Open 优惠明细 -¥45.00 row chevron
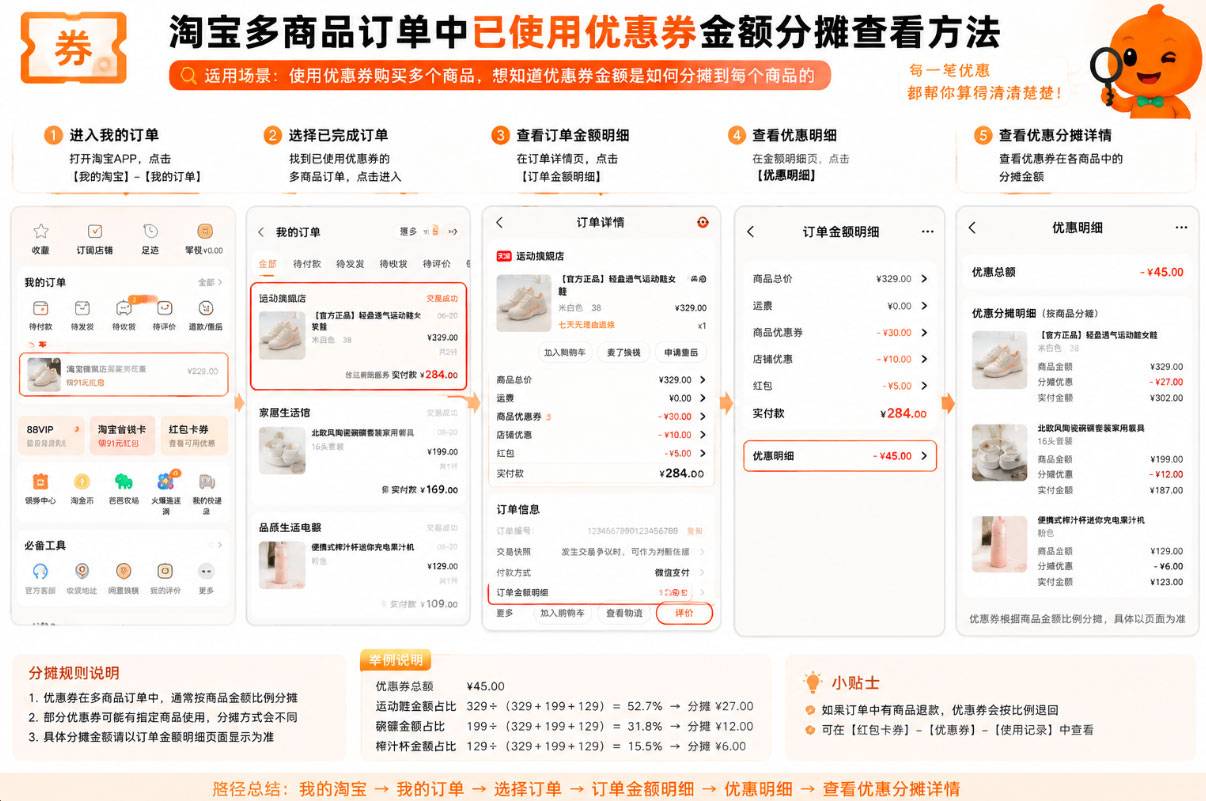Image resolution: width=1206 pixels, height=801 pixels. pyautogui.click(x=923, y=456)
